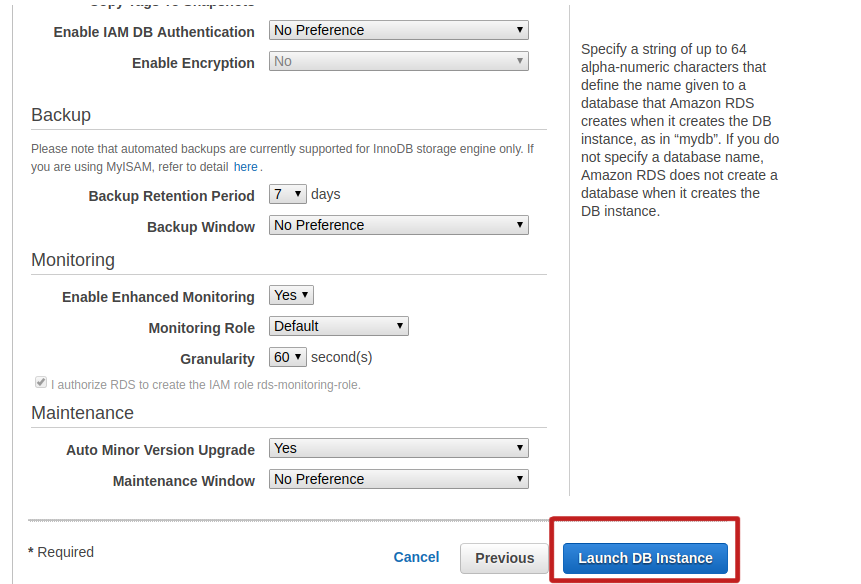The image size is (861, 584).
Task: Click the Maintenance section heading
Action: pos(82,413)
